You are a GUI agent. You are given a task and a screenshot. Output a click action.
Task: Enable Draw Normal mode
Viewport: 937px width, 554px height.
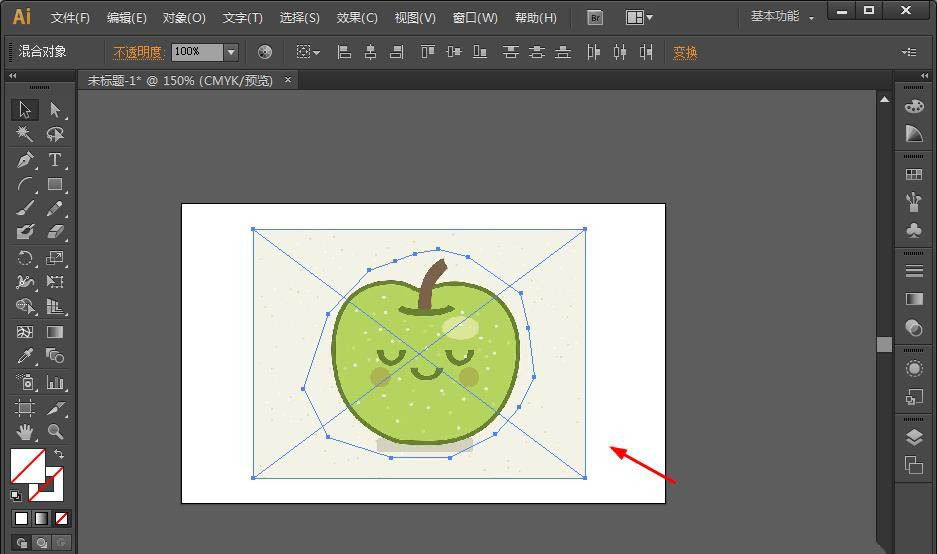22,543
